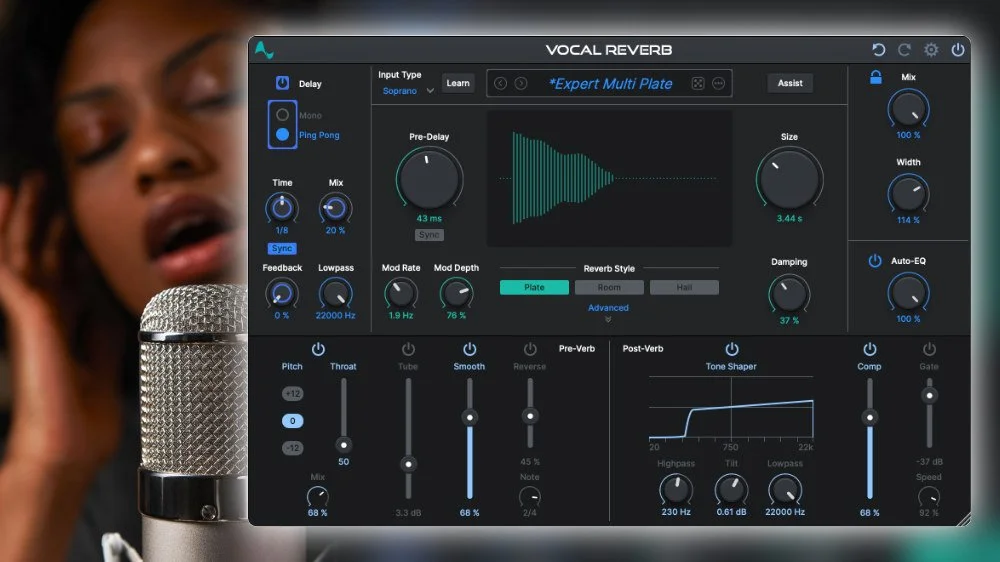Viewport: 1000px width, 562px height.
Task: Open the Expert Multi Plate preset name
Action: tap(610, 84)
